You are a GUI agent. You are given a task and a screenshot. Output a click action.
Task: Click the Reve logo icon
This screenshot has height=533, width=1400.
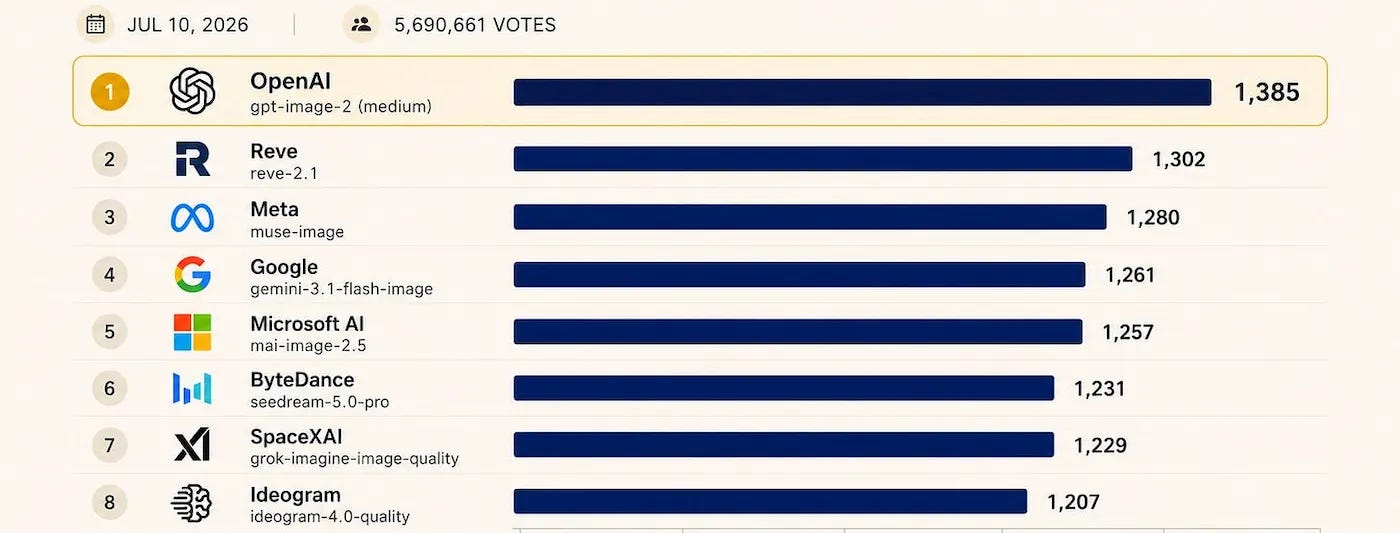[x=193, y=159]
